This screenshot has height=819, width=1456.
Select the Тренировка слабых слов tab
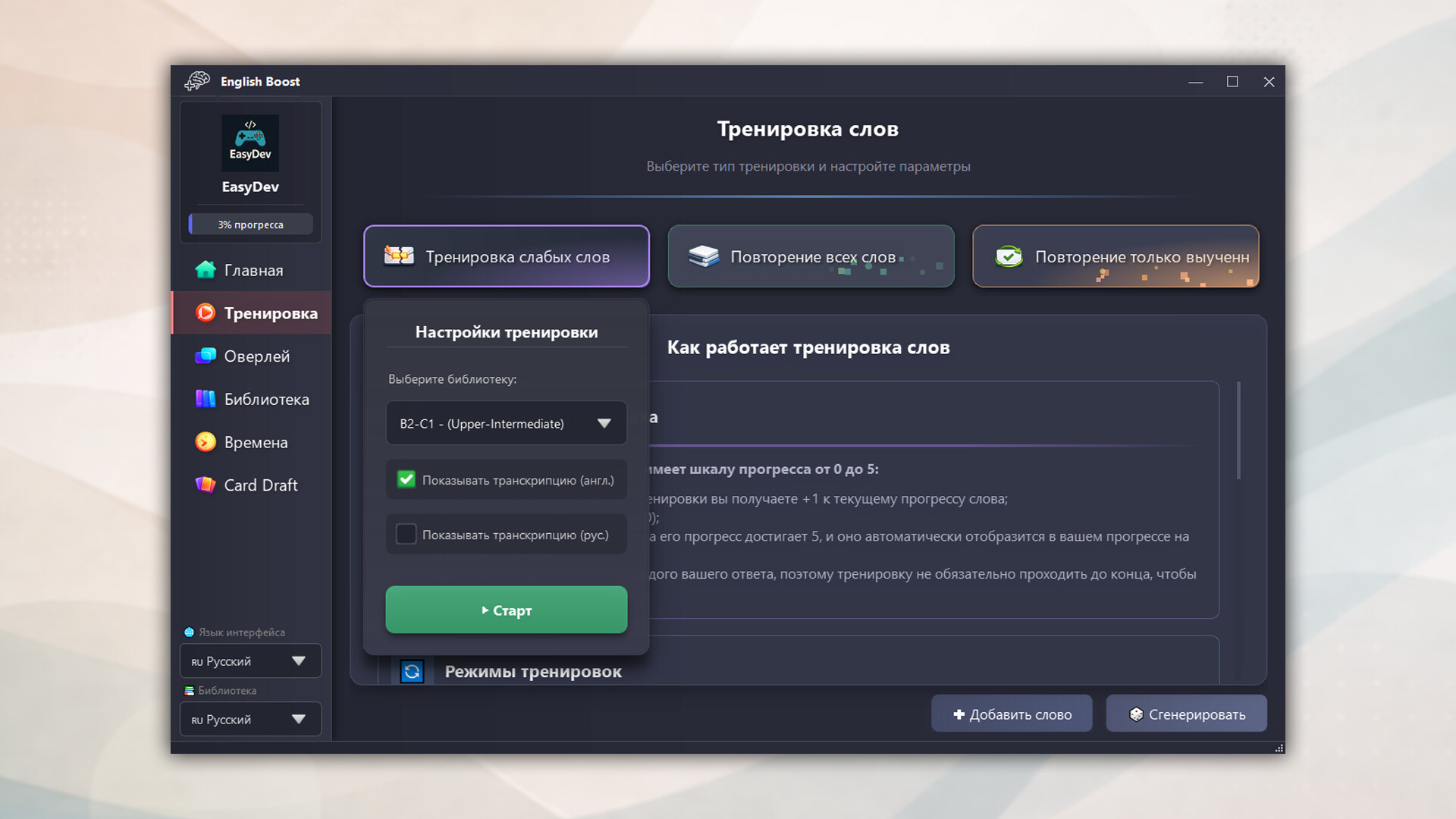506,256
